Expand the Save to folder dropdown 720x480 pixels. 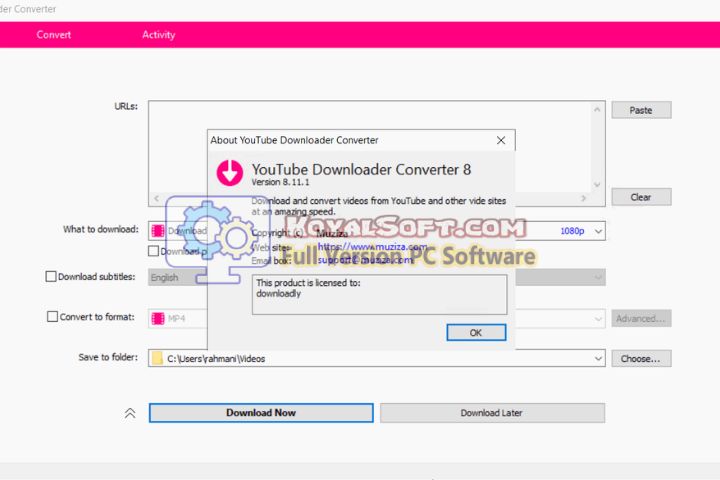coord(598,358)
